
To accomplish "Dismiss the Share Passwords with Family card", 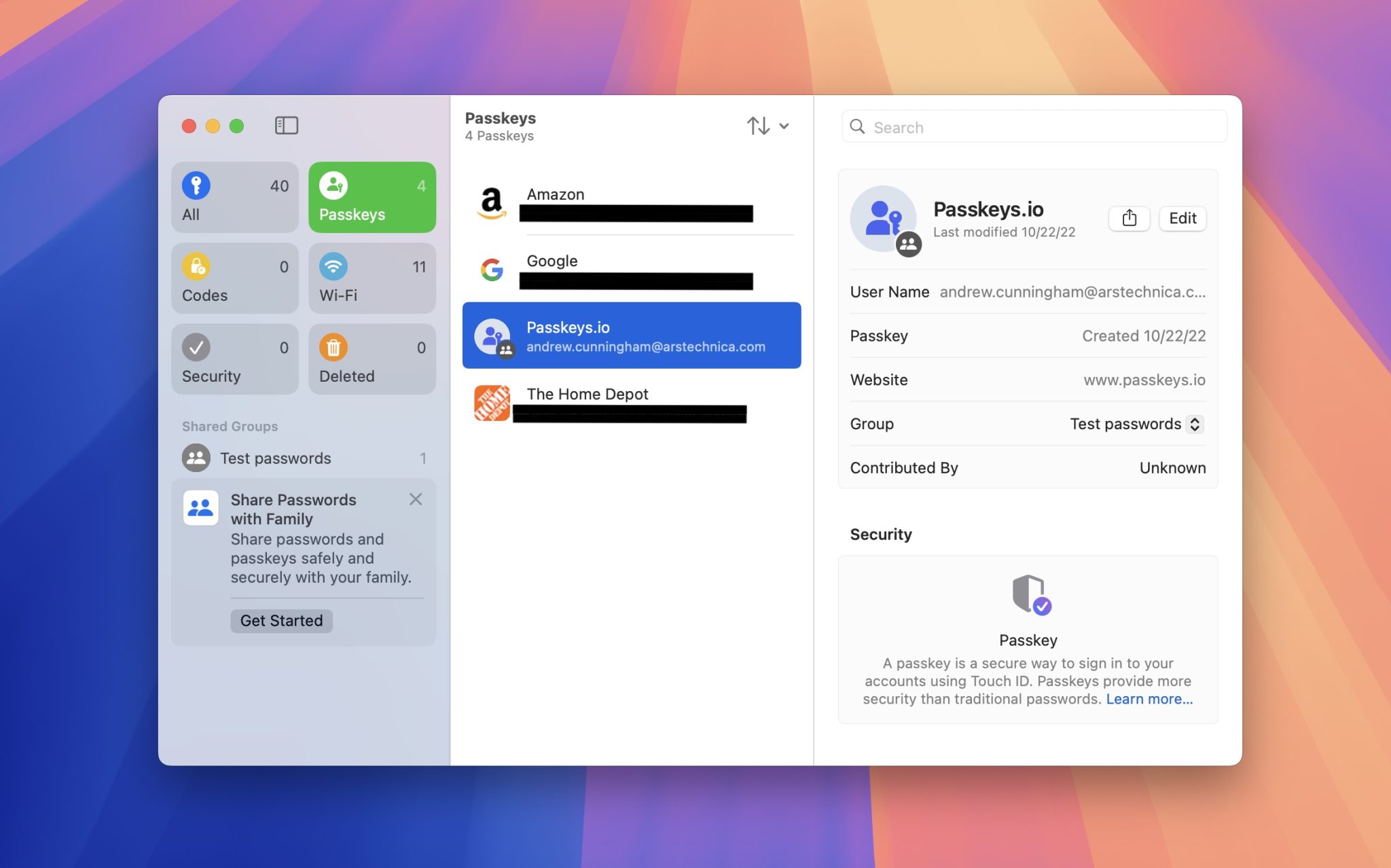I will [x=416, y=499].
